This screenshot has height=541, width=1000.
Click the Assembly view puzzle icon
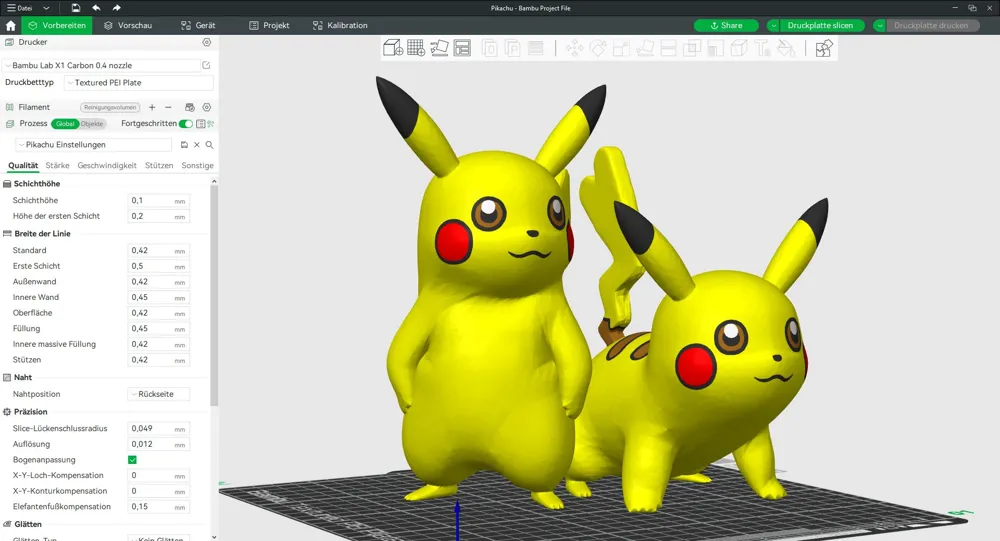coord(823,48)
